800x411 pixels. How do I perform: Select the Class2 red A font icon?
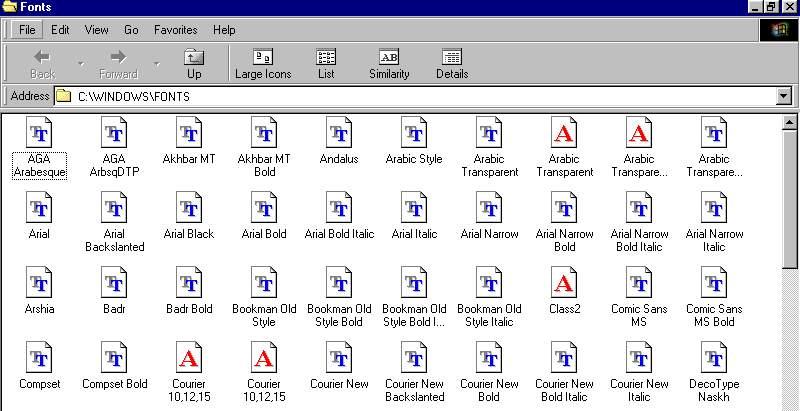[564, 282]
